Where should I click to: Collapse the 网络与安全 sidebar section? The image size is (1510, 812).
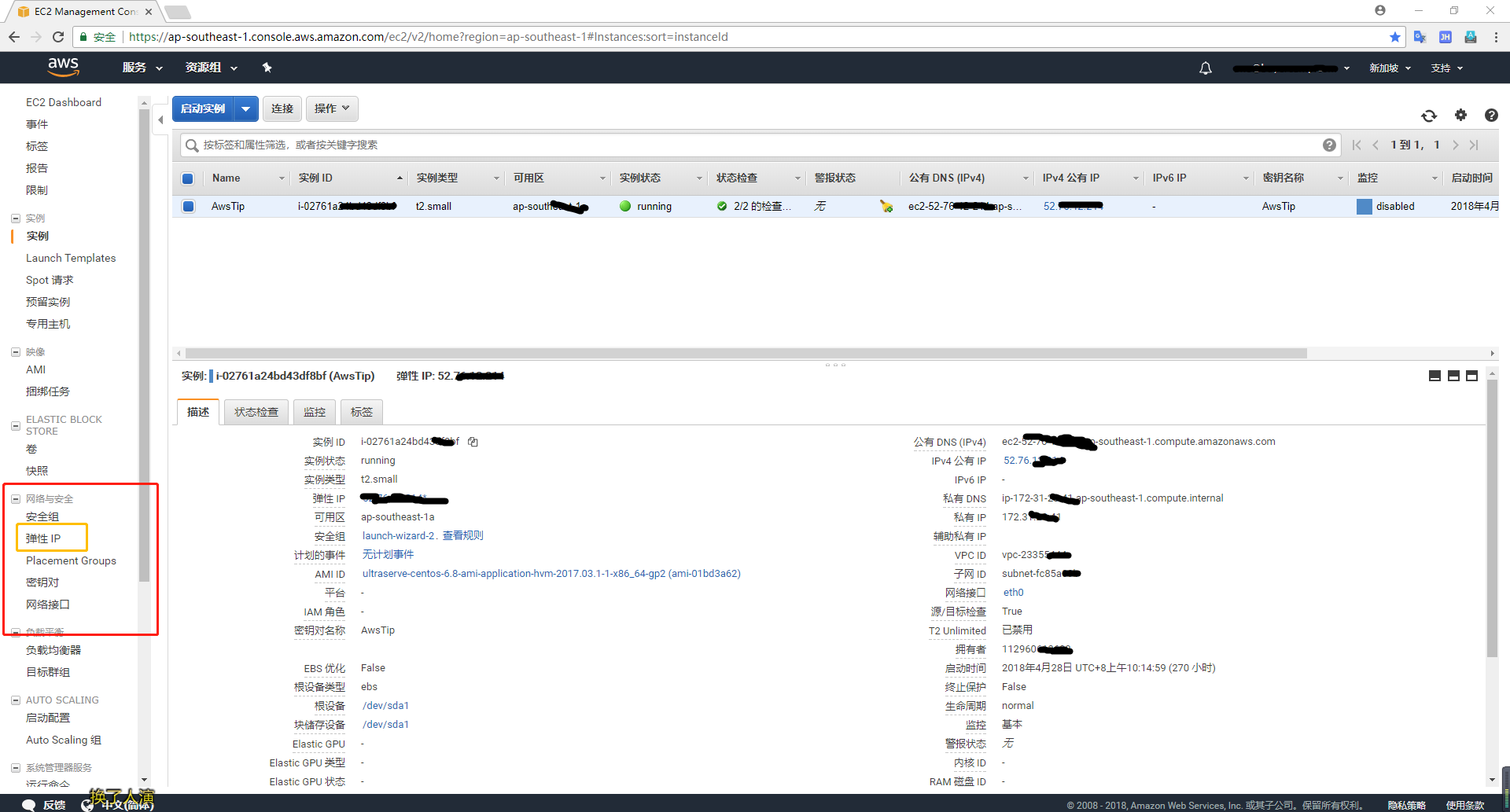tap(16, 499)
